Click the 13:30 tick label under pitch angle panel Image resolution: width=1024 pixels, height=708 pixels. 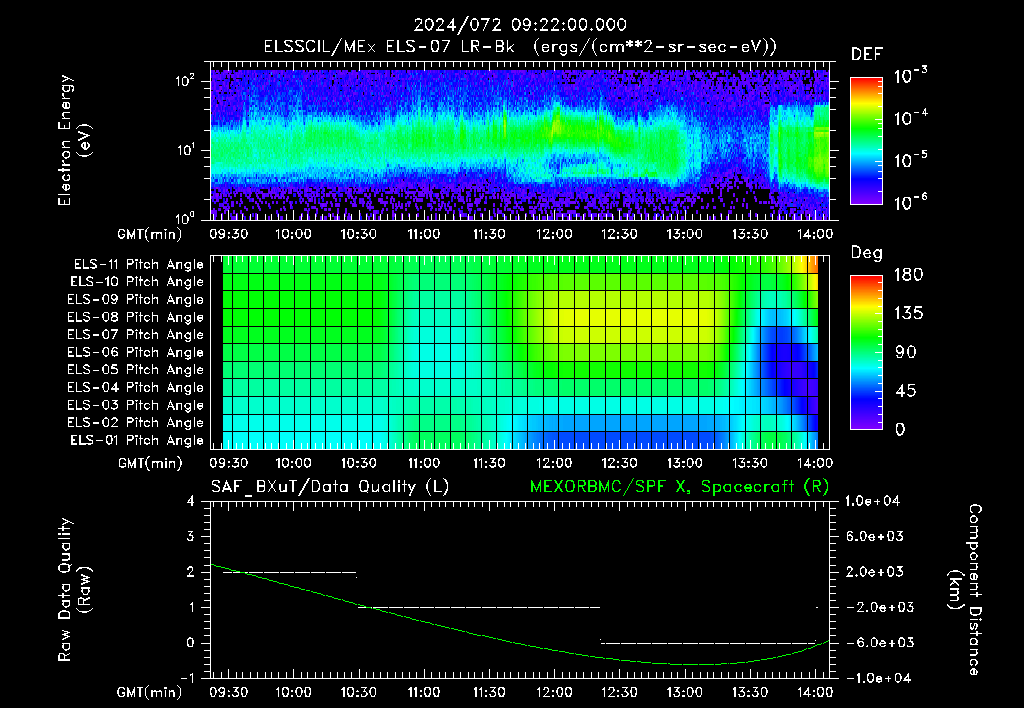[750, 463]
